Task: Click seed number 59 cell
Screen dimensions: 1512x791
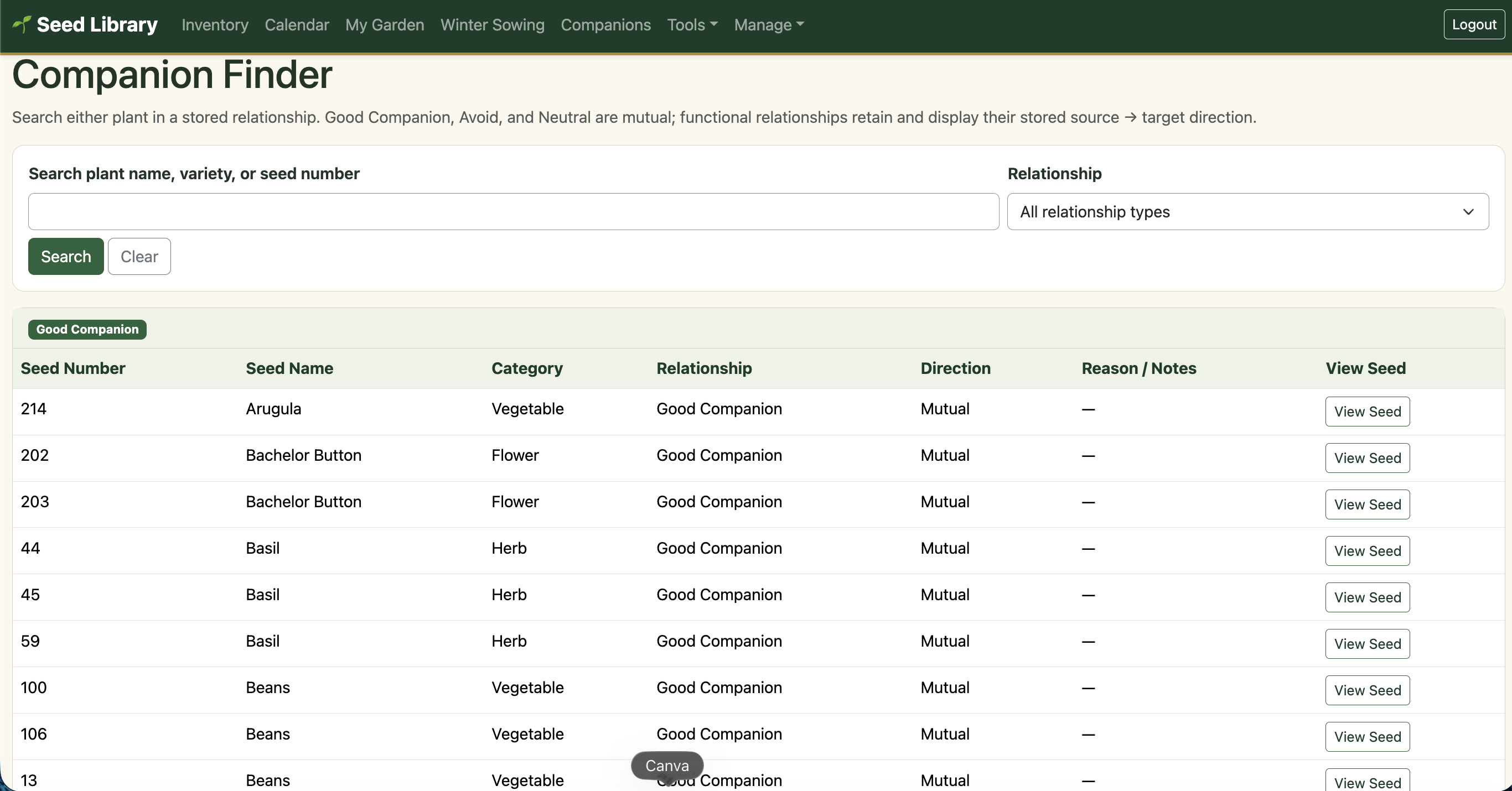Action: (x=30, y=641)
